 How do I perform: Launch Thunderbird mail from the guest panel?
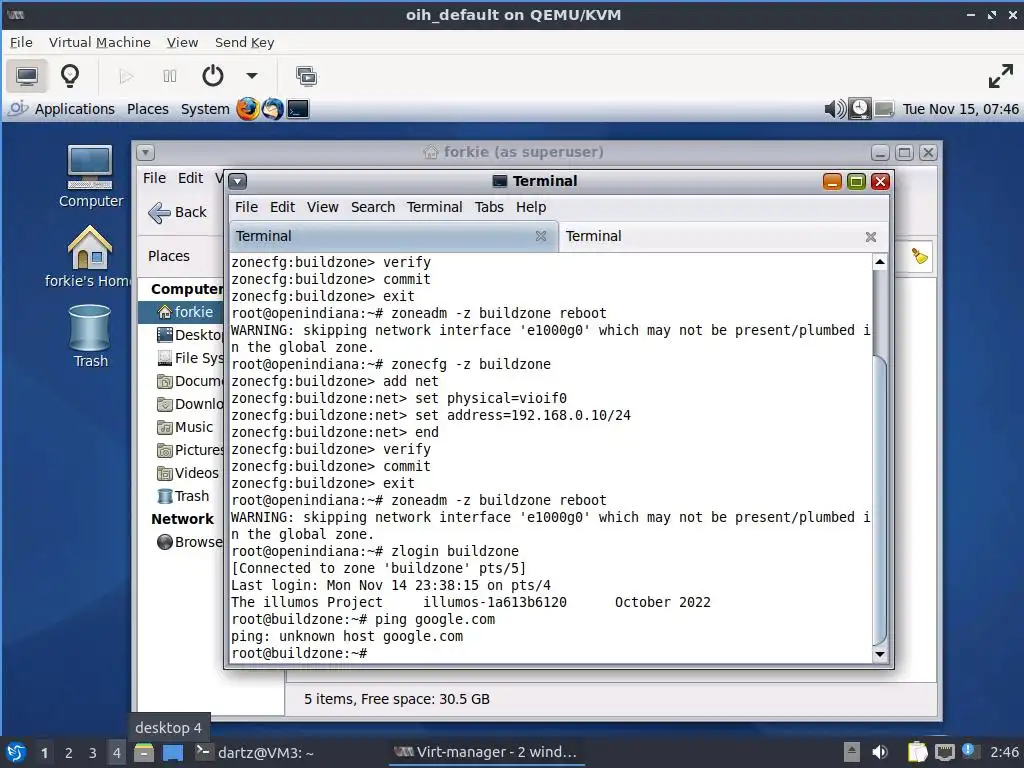coord(273,109)
